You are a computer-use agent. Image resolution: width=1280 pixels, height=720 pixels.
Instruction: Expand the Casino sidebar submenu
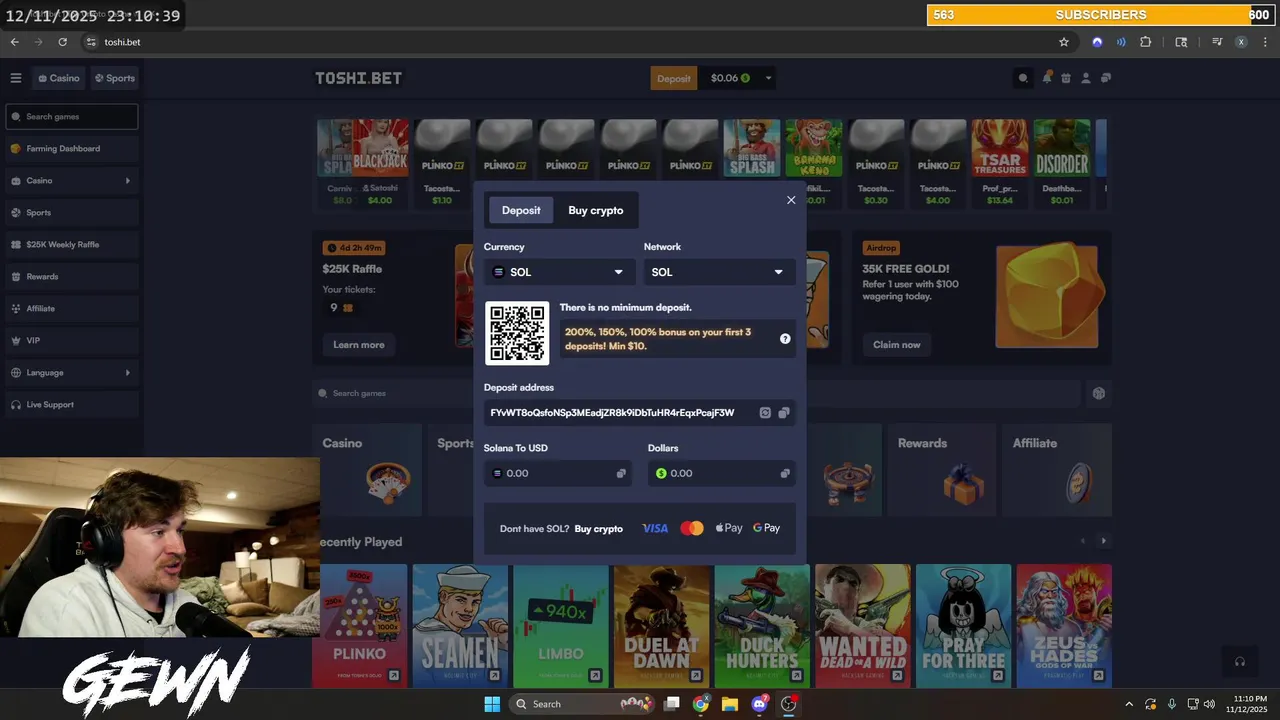[x=127, y=181]
